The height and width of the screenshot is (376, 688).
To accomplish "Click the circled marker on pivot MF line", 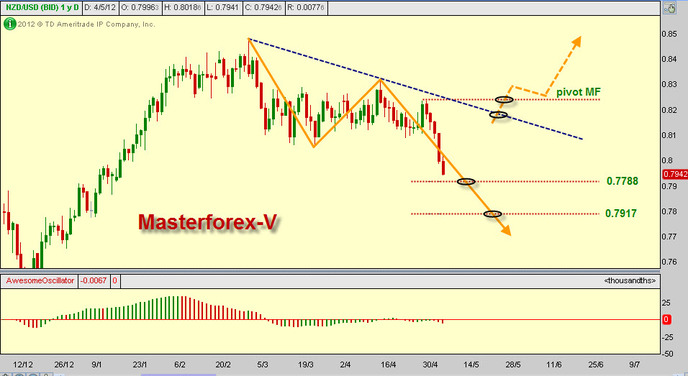I will coord(504,100).
